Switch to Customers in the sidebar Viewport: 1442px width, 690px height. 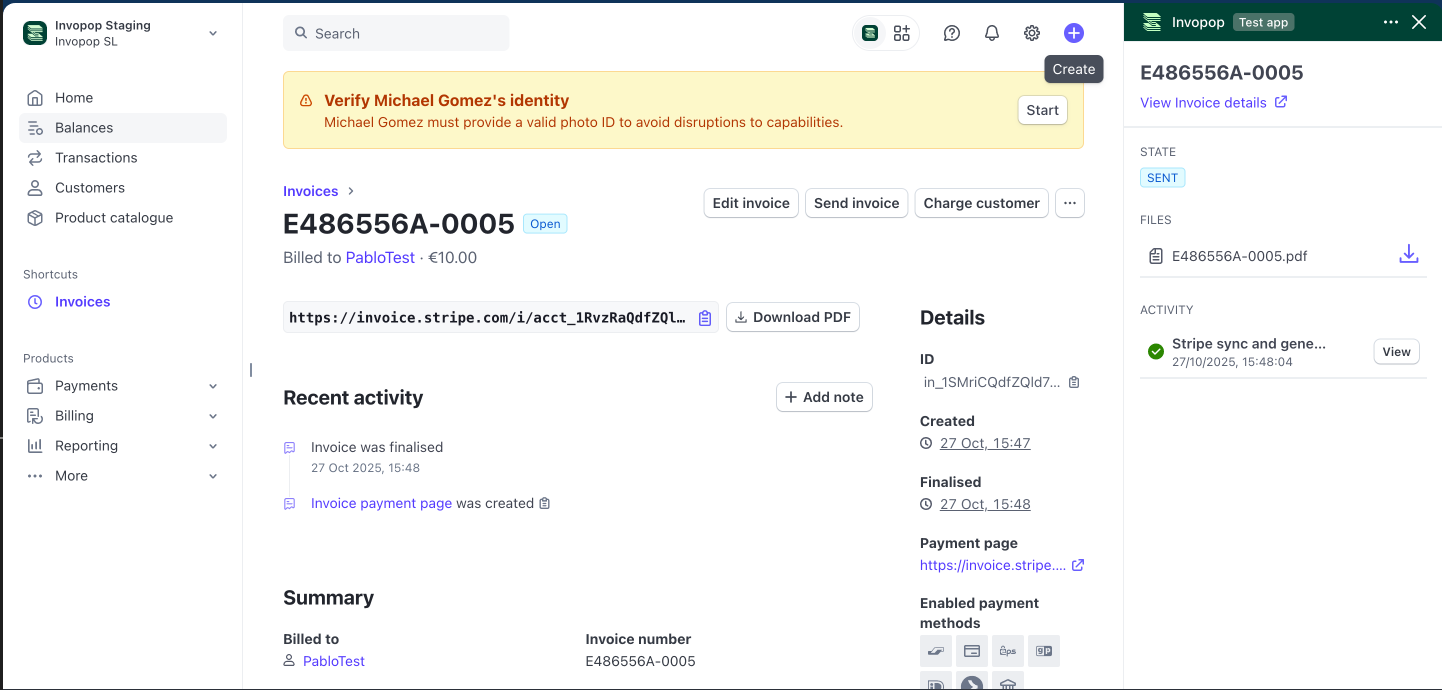click(x=89, y=187)
